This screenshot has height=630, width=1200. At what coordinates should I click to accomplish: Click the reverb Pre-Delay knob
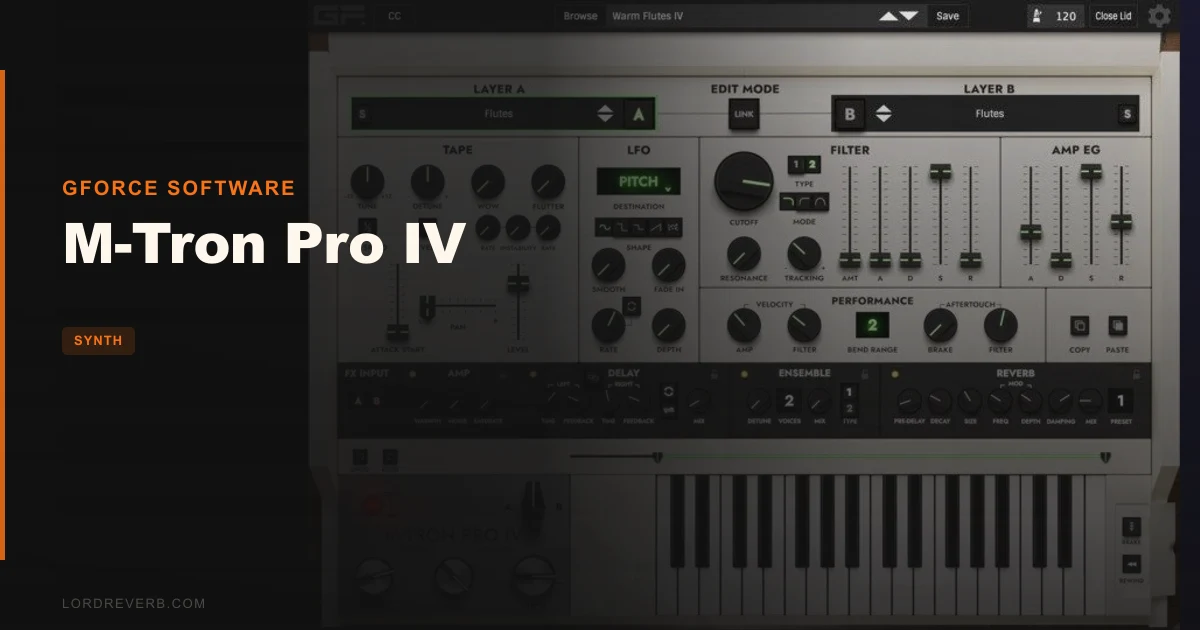tap(908, 402)
